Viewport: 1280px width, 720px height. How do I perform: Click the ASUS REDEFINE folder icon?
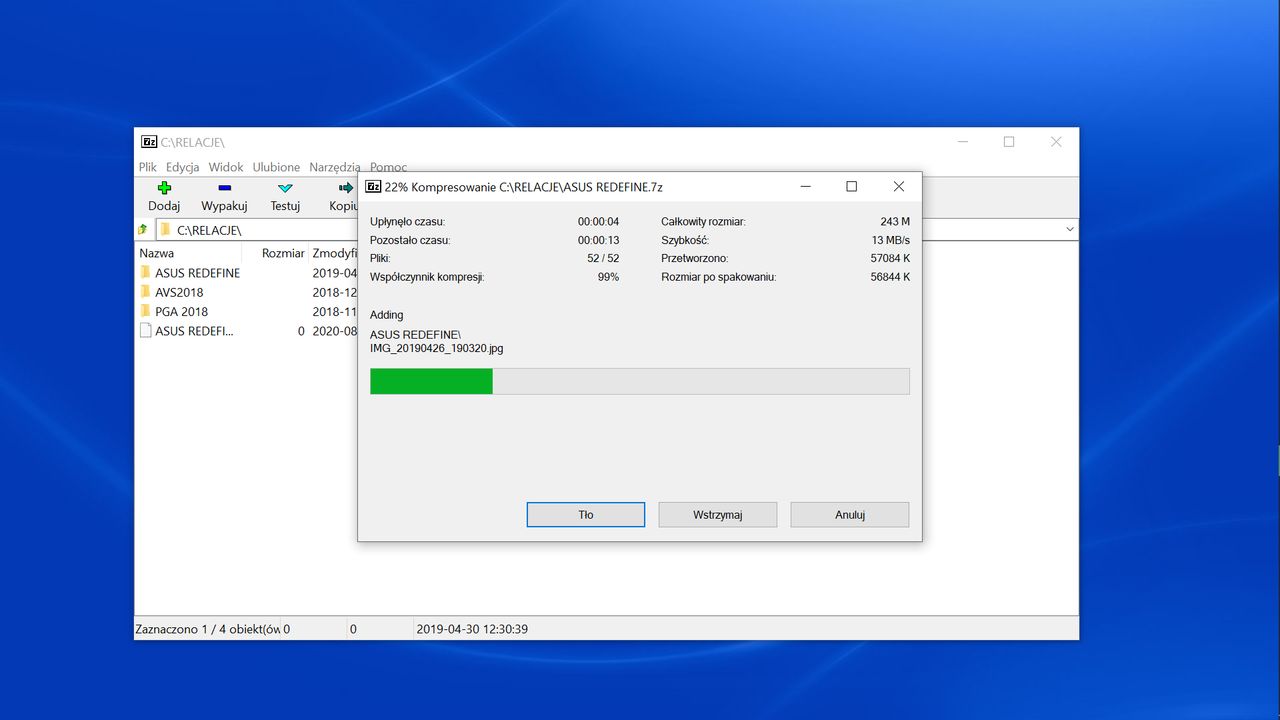[x=146, y=273]
